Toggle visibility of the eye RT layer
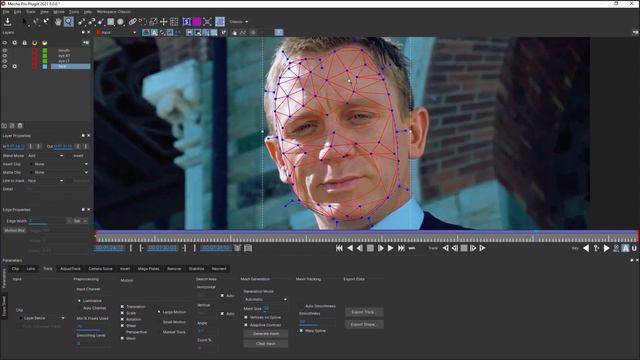This screenshot has height=360, width=640. tap(5, 56)
